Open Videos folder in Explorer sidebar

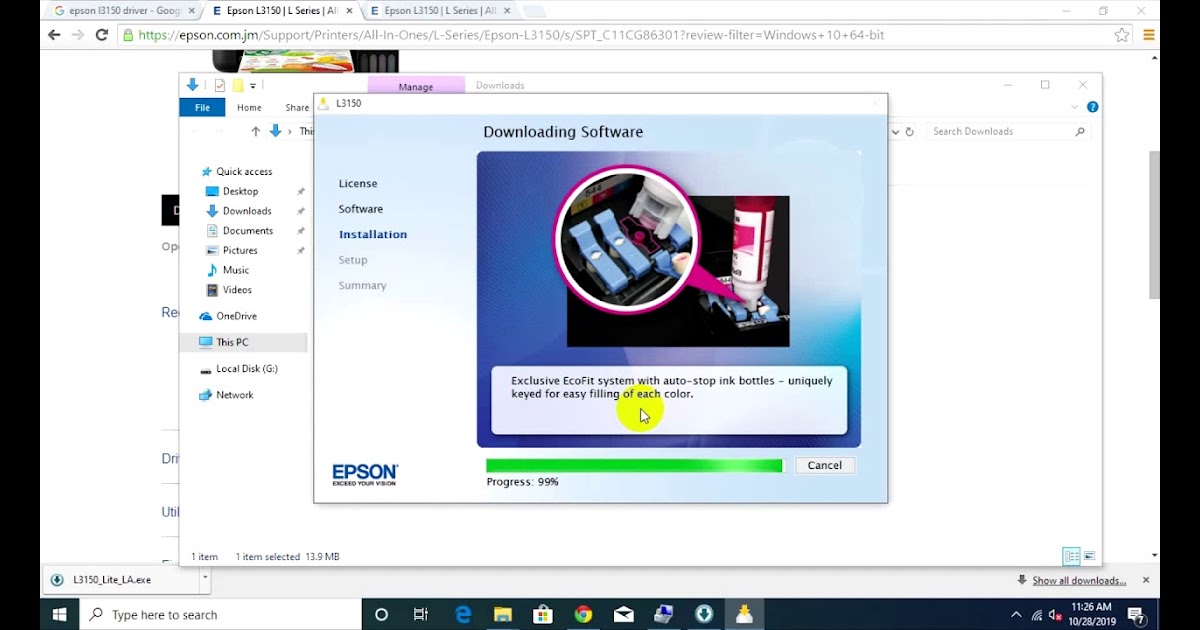237,290
